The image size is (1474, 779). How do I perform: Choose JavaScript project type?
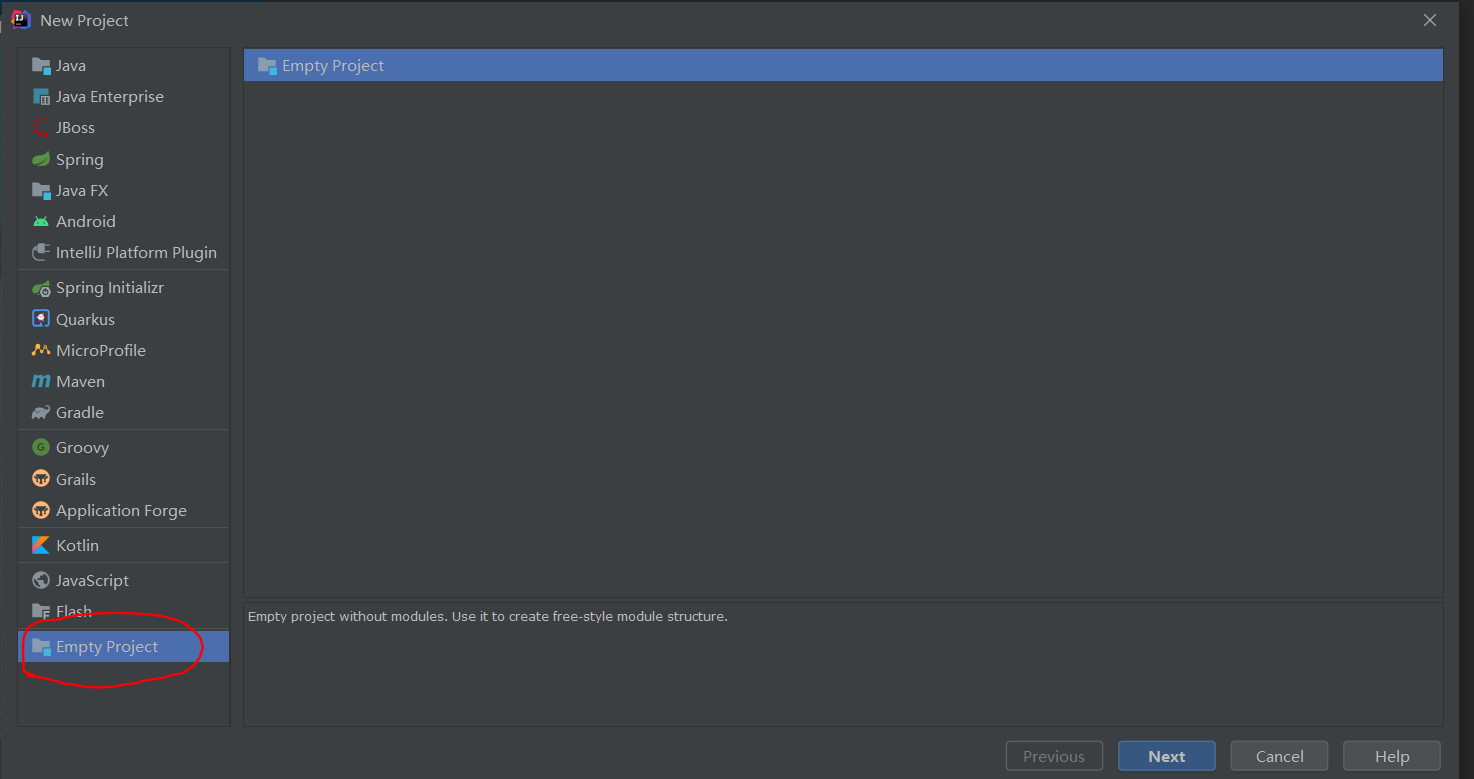(123, 581)
